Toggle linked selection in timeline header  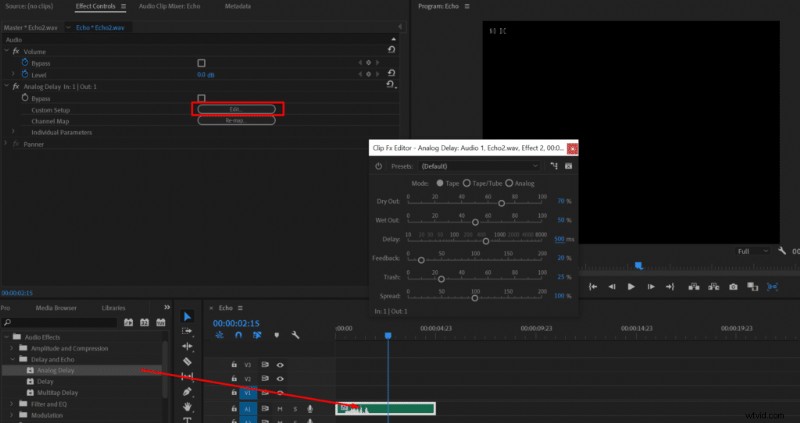click(x=257, y=335)
